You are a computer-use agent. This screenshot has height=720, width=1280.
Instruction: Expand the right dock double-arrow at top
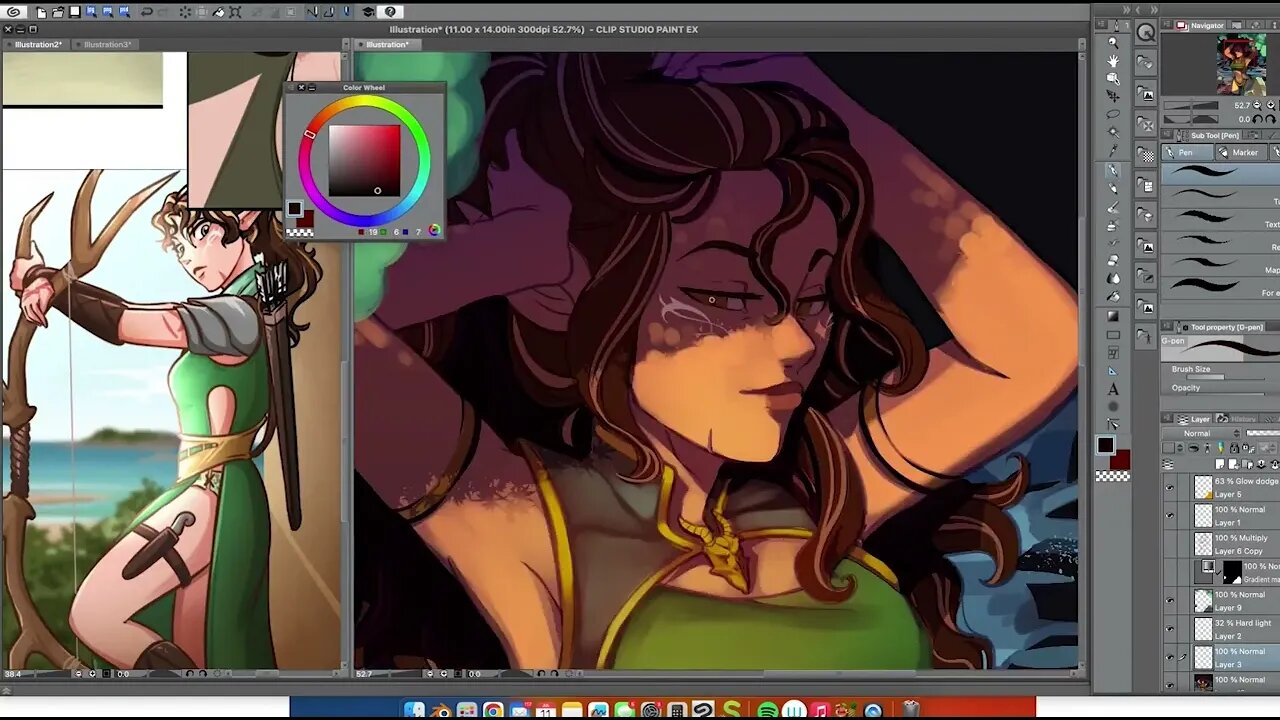1152,10
